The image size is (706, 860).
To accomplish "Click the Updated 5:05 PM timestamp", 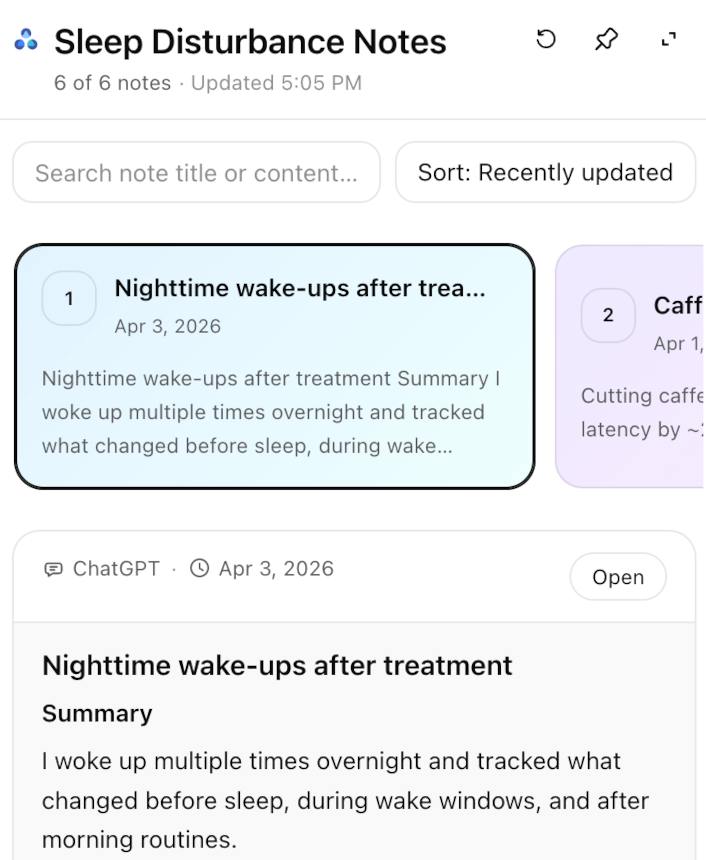I will coord(276,83).
